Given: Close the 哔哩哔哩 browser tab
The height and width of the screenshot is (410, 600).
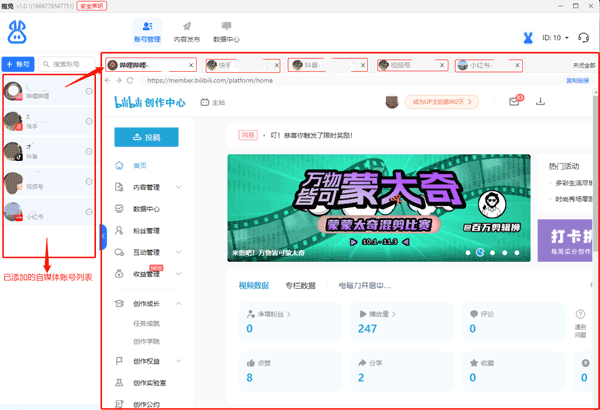Looking at the screenshot, I should [191, 65].
